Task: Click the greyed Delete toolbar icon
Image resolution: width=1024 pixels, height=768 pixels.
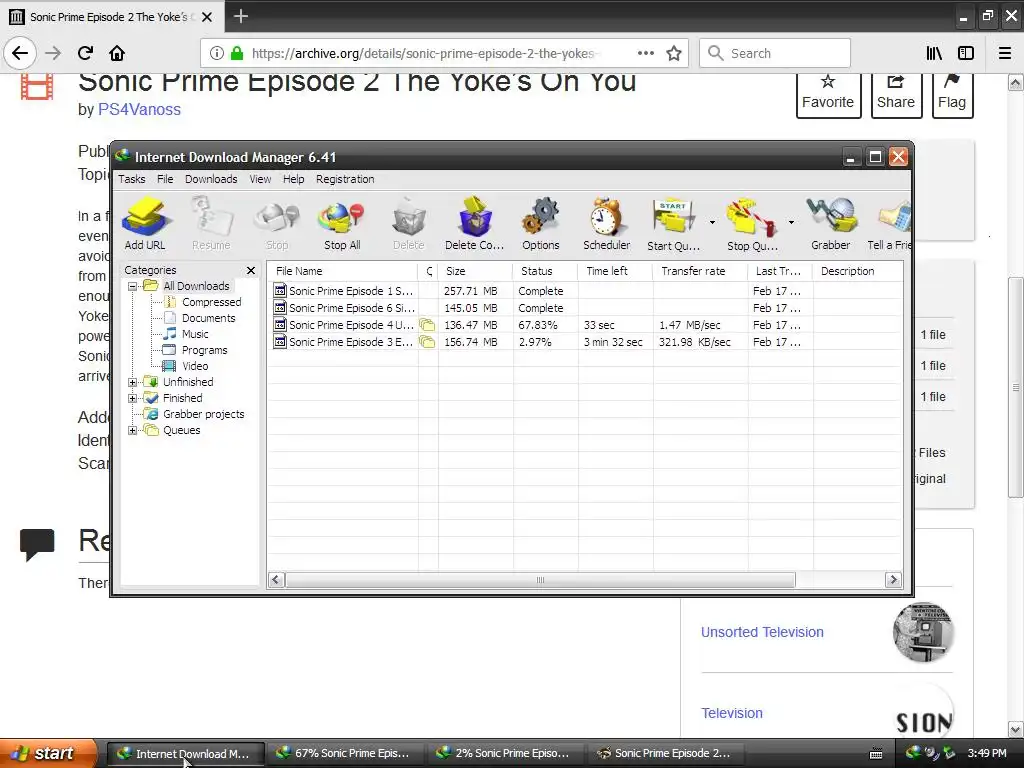Action: pos(409,224)
